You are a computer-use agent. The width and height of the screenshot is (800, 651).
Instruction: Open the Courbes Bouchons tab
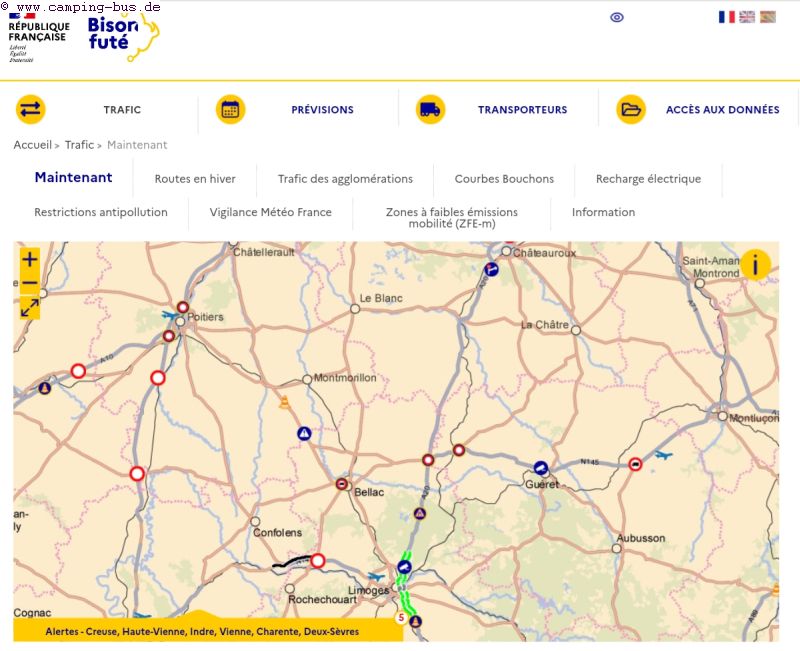(504, 179)
